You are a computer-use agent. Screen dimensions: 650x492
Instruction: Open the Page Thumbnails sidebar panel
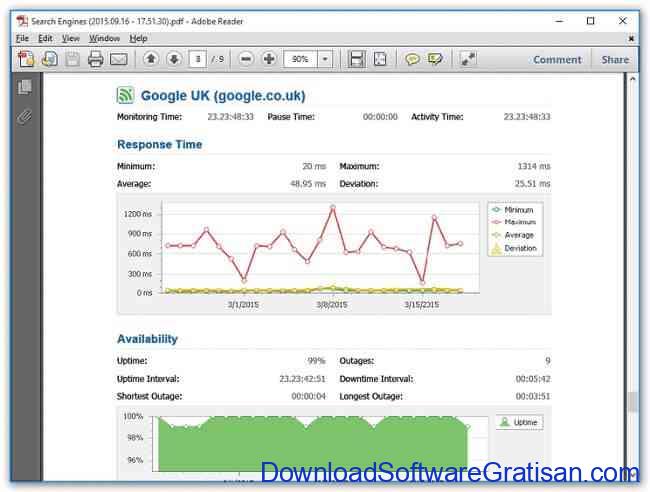pyautogui.click(x=24, y=87)
